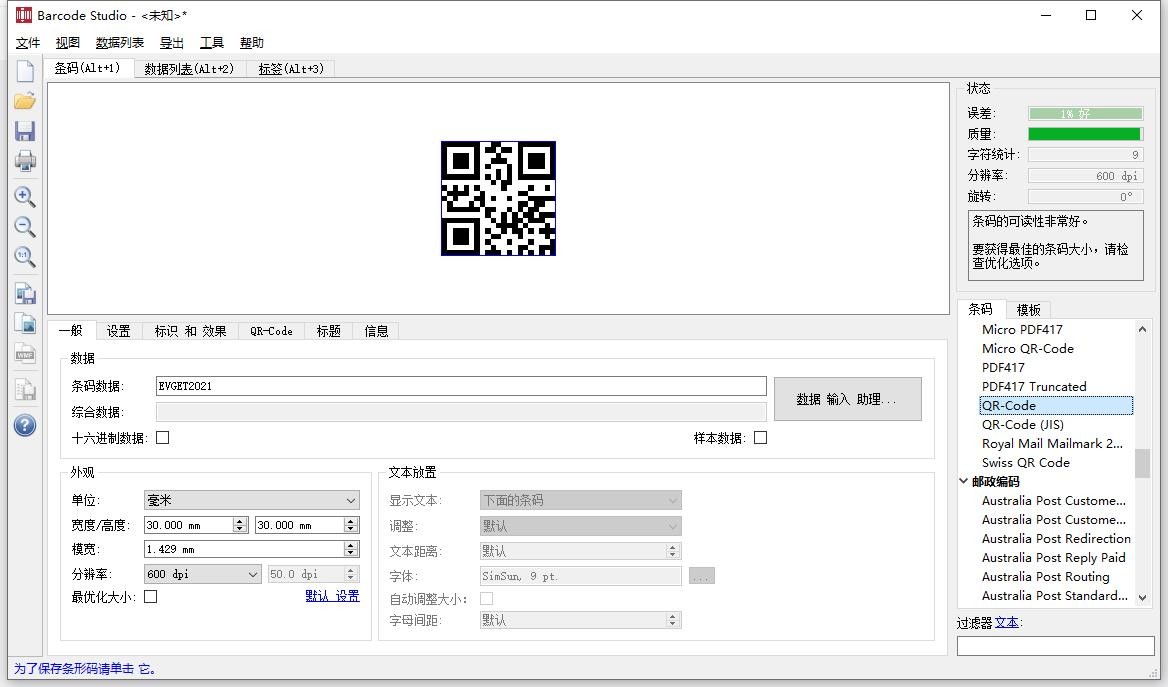Click the Barcode Studio app icon

pyautogui.click(x=24, y=15)
